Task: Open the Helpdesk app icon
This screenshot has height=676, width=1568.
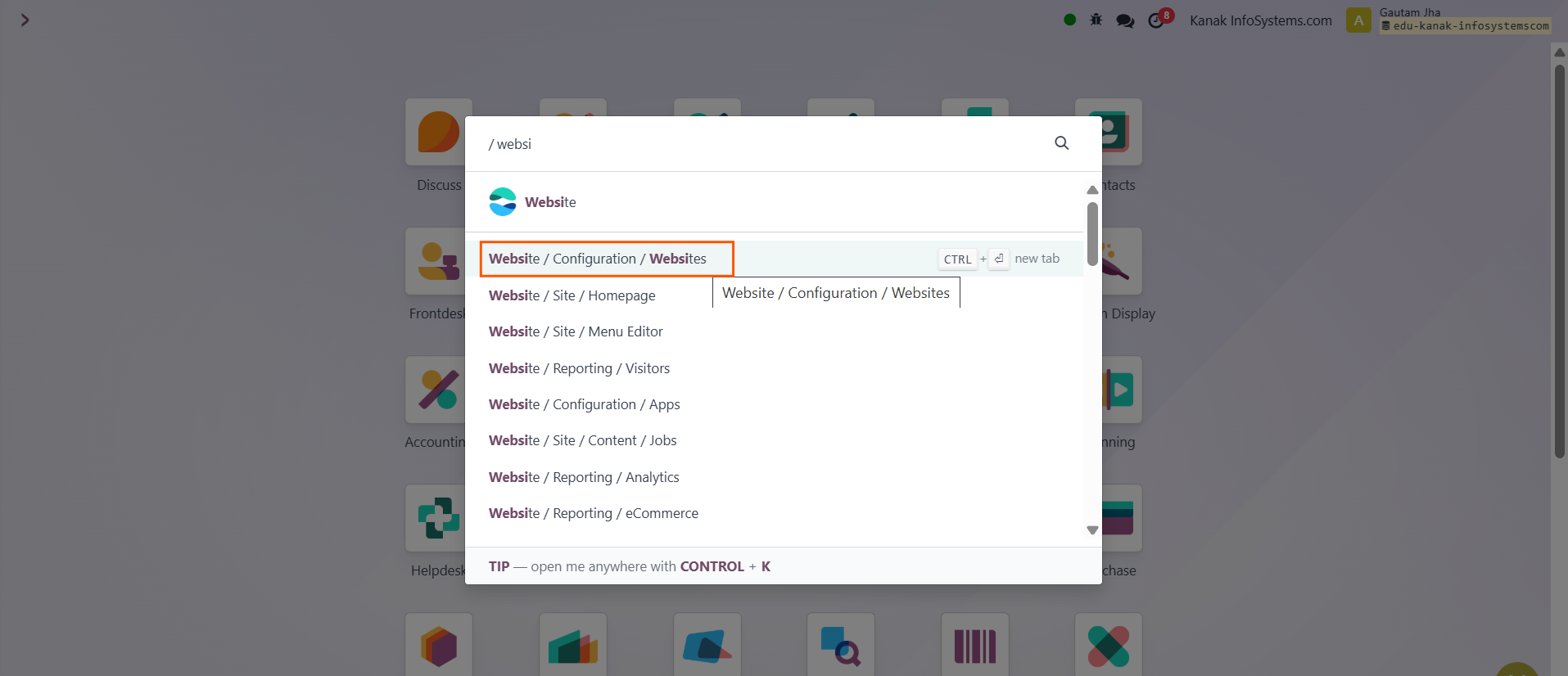Action: coord(439,518)
